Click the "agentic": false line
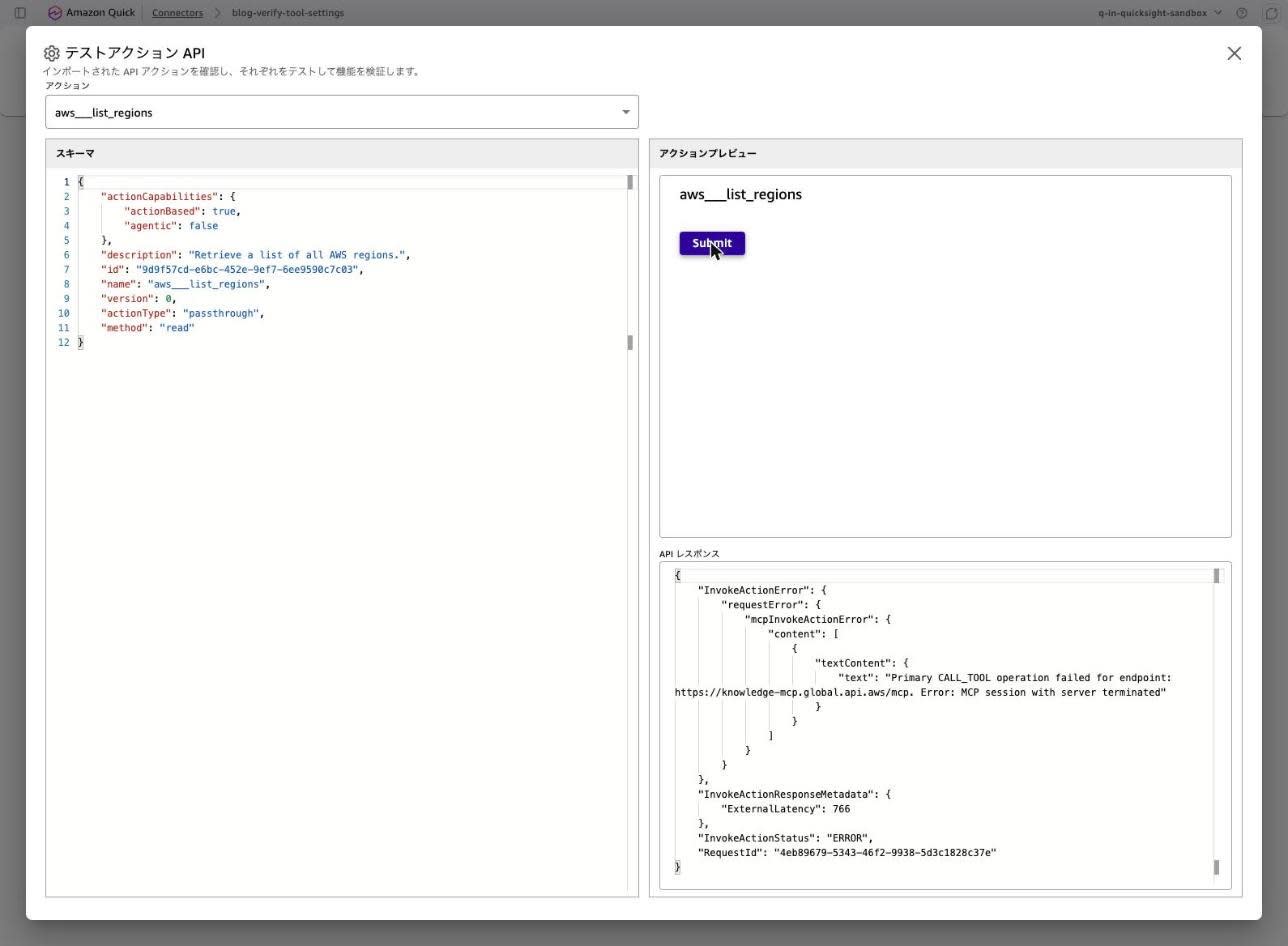1288x946 pixels. (171, 226)
